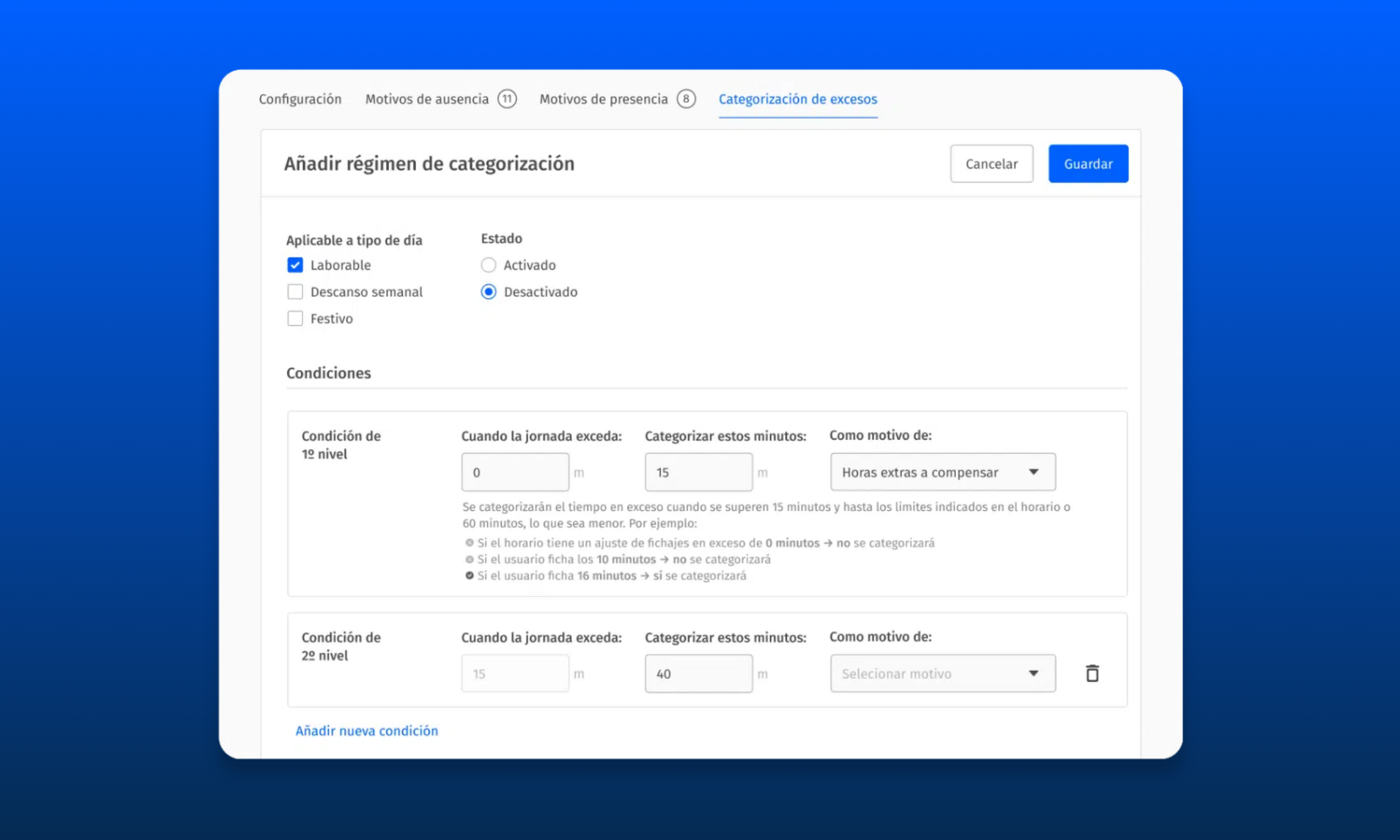Uncheck the Laborable checkbox
Image resolution: width=1400 pixels, height=840 pixels.
295,265
